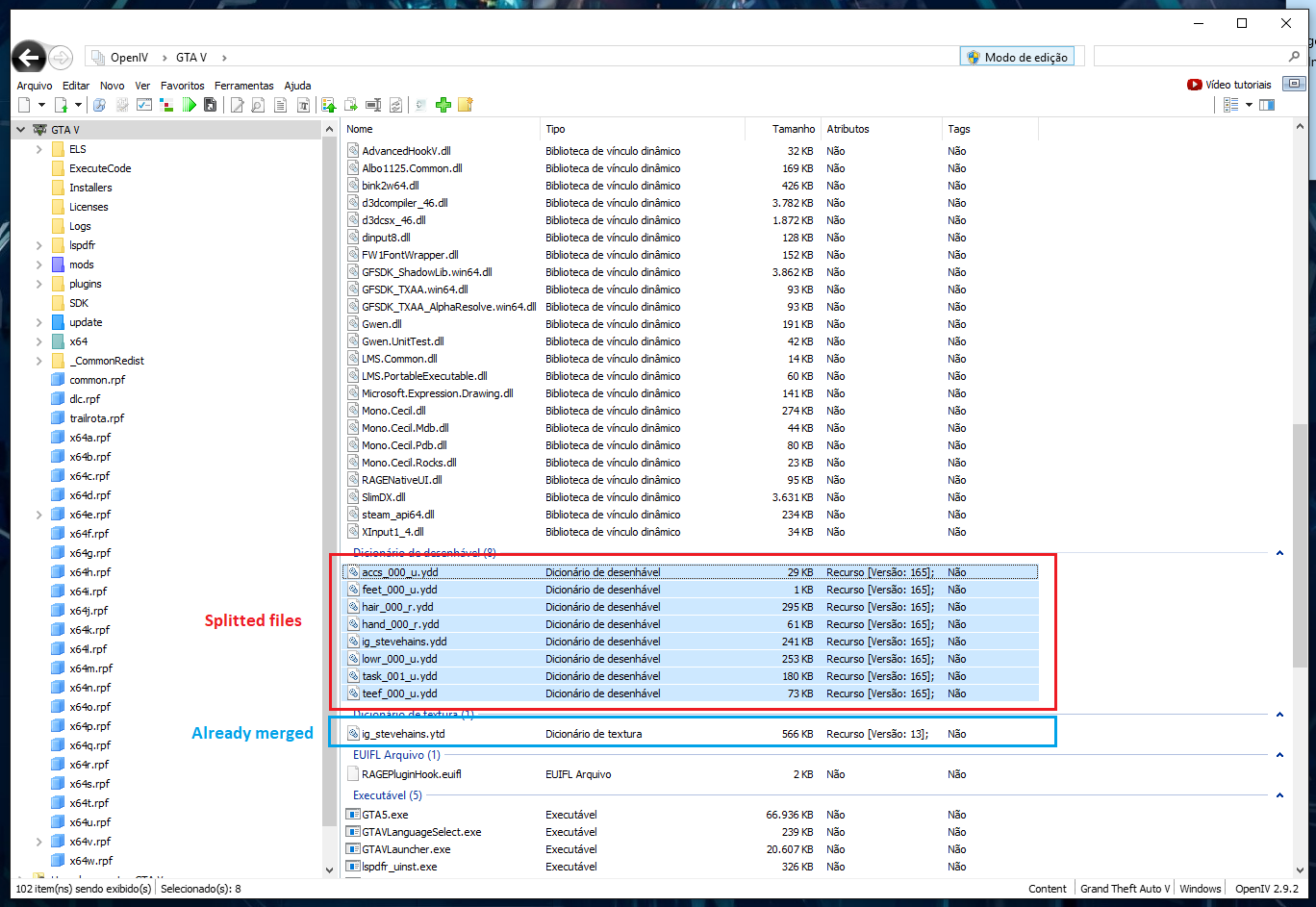The width and height of the screenshot is (1316, 907).
Task: Click the green play arrow toolbar icon
Action: [190, 105]
